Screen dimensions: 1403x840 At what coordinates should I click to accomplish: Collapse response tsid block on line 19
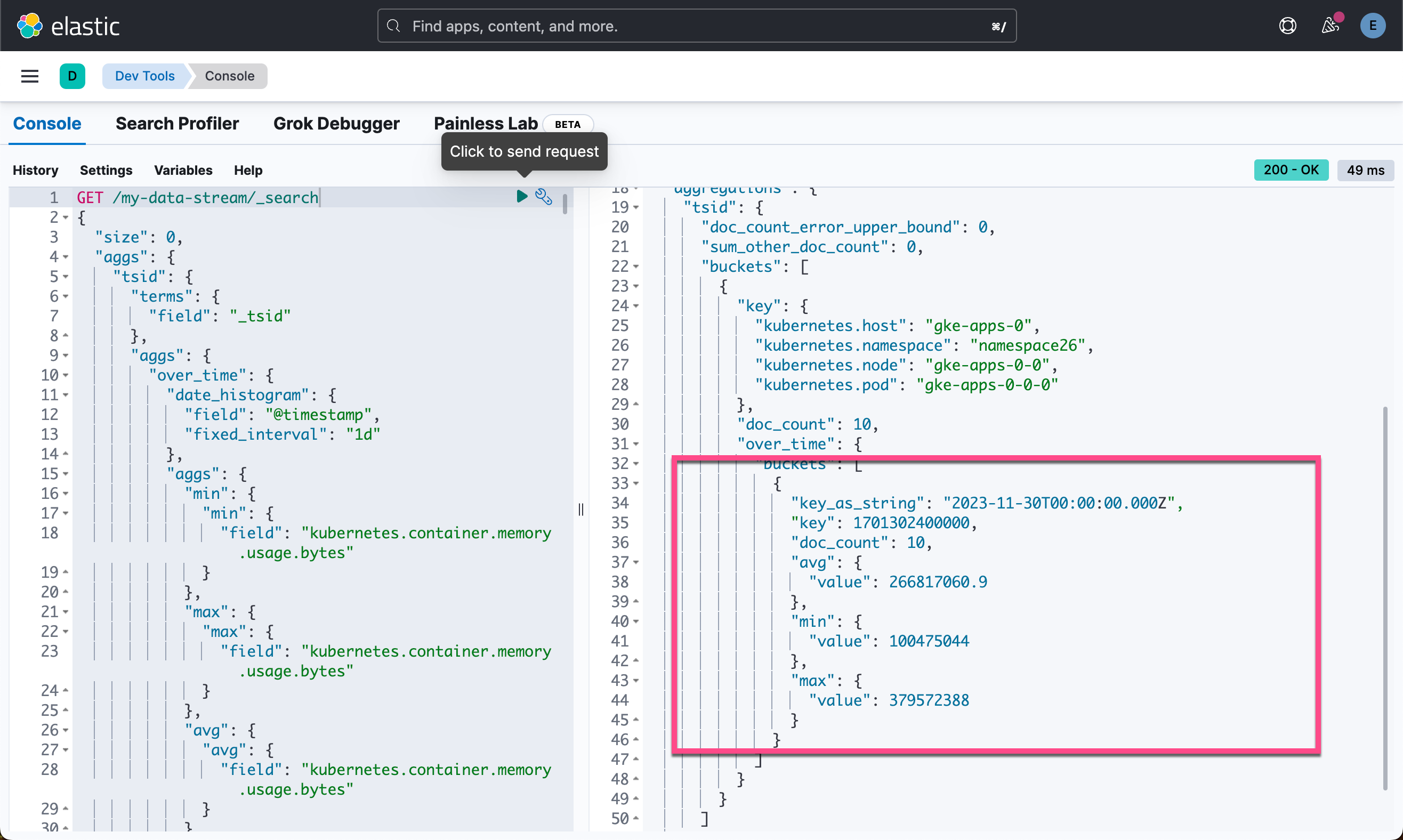(636, 207)
